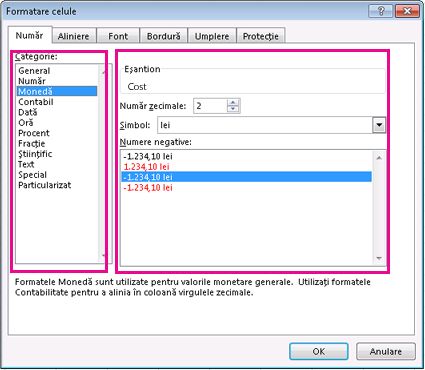Image resolution: width=425 pixels, height=370 pixels.
Task: Select black -1.234,10 lei negative format
Action: pyautogui.click(x=247, y=156)
